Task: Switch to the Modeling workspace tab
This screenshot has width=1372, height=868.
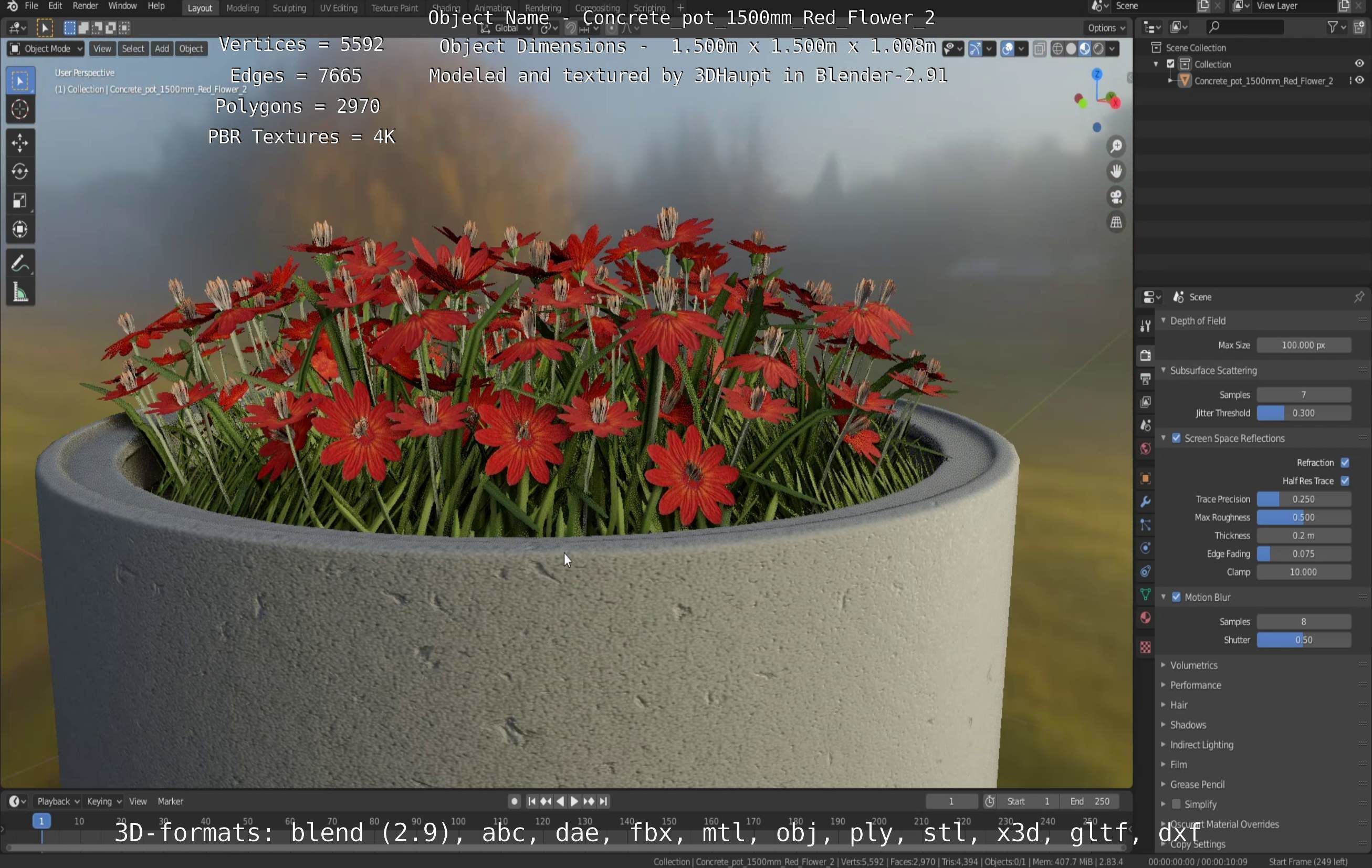Action: 242,8
